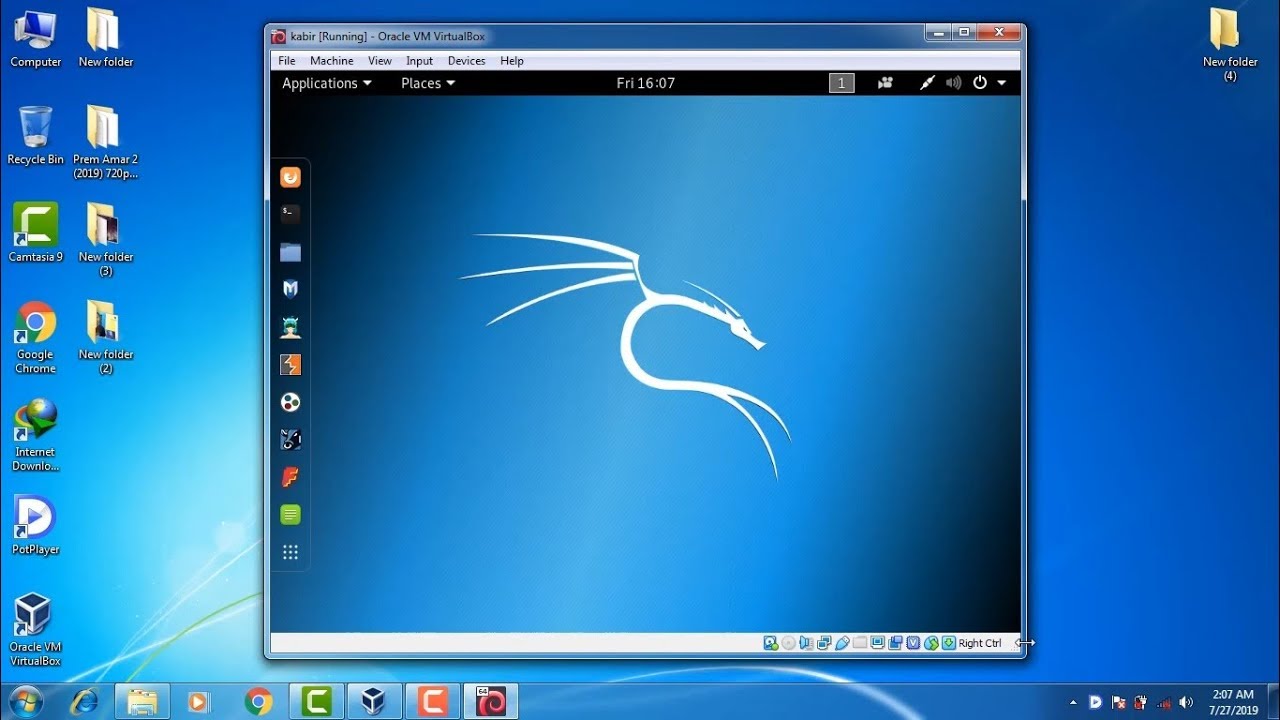1280x720 pixels.
Task: Open VirtualBox Help menu
Action: pos(512,61)
